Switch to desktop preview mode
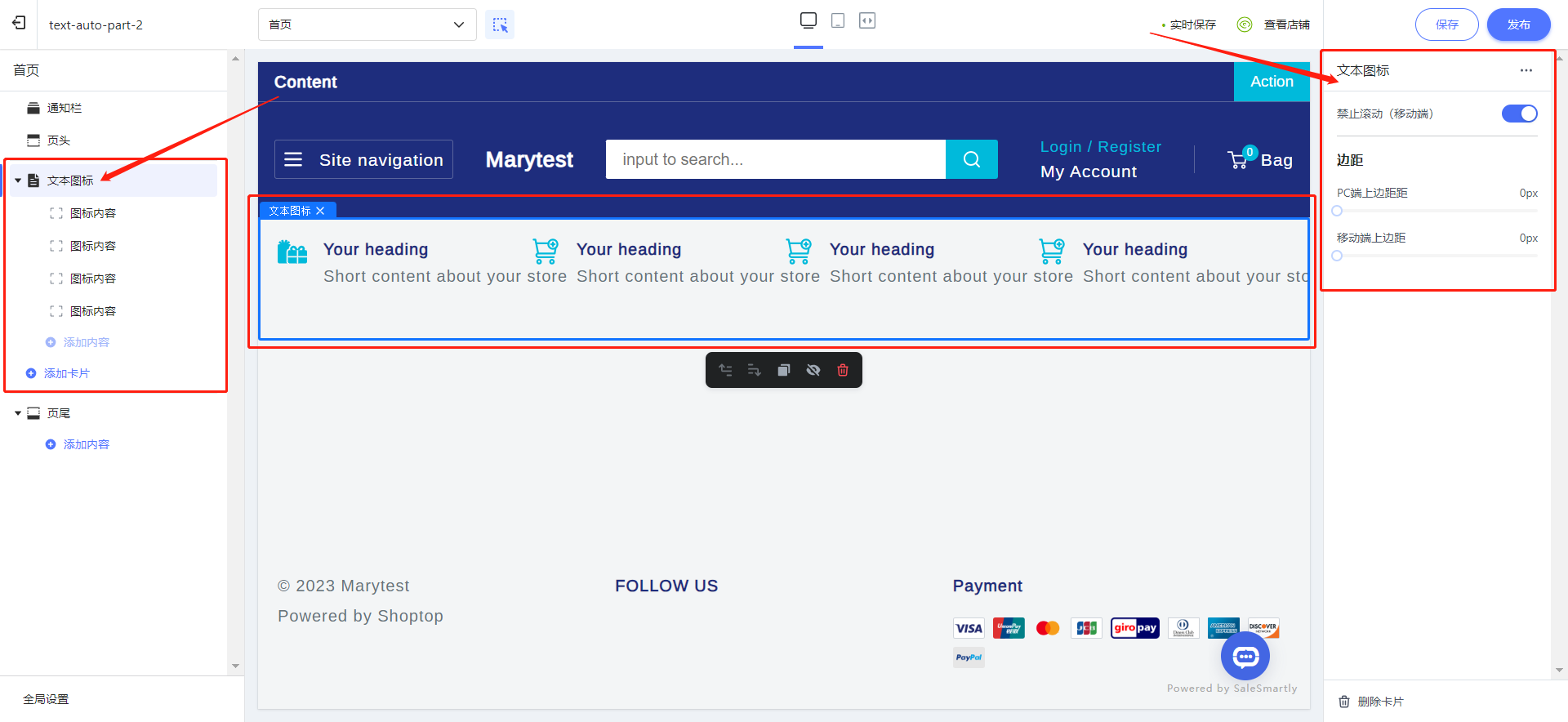This screenshot has width=1568, height=722. point(808,20)
